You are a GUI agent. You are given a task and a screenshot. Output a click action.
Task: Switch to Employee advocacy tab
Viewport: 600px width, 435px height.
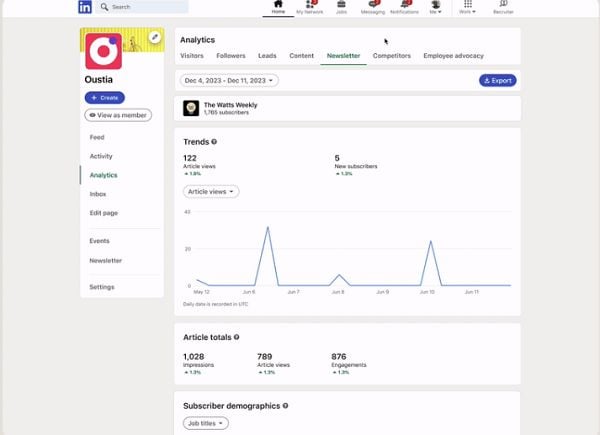[453, 56]
